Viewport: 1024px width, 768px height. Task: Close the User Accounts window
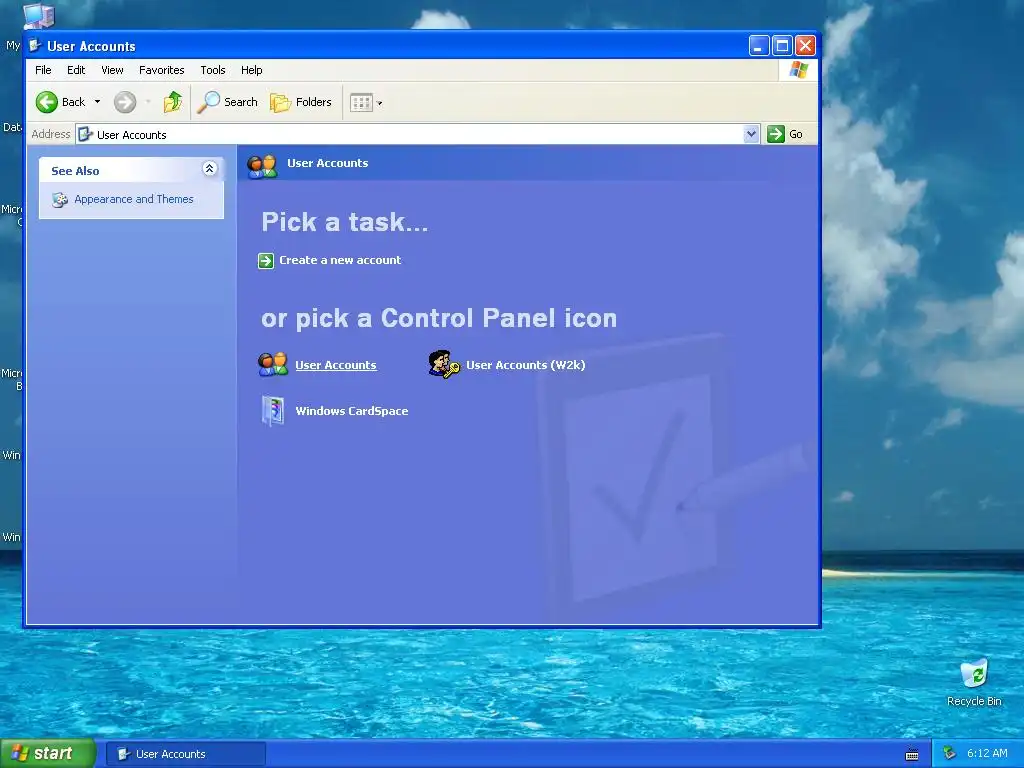[x=805, y=46]
